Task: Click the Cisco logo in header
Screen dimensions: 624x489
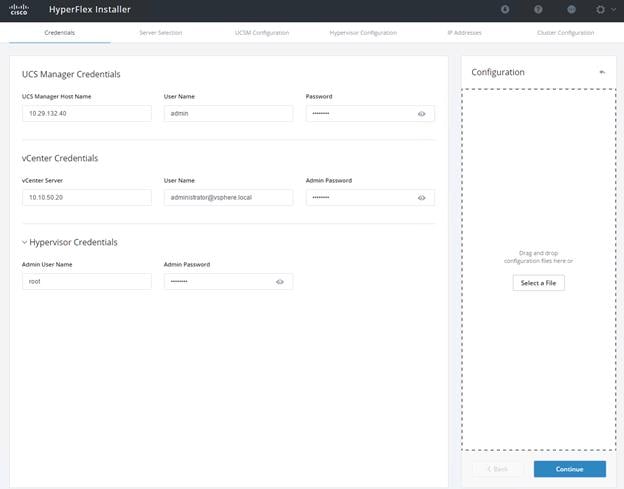Action: click(19, 9)
